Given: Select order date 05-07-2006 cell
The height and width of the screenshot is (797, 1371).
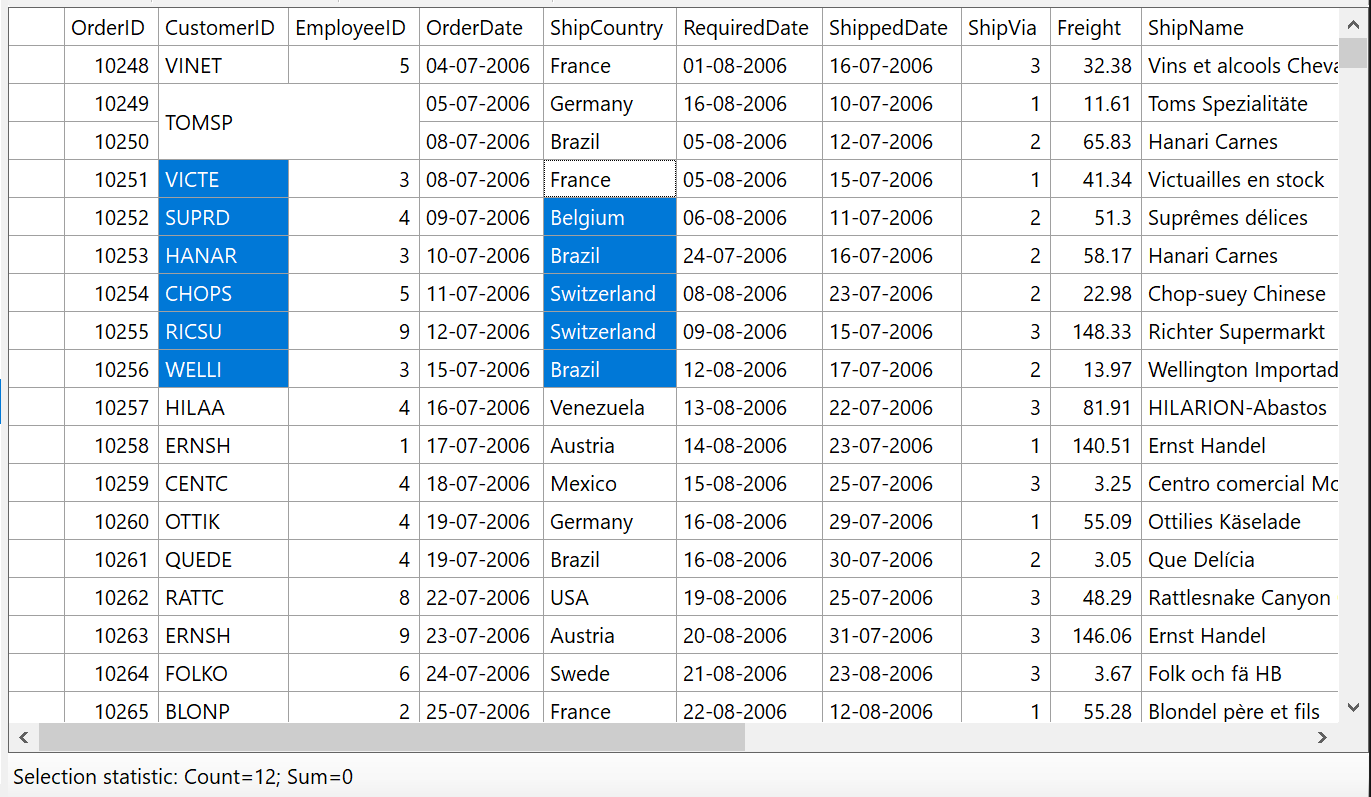Looking at the screenshot, I should [x=482, y=104].
